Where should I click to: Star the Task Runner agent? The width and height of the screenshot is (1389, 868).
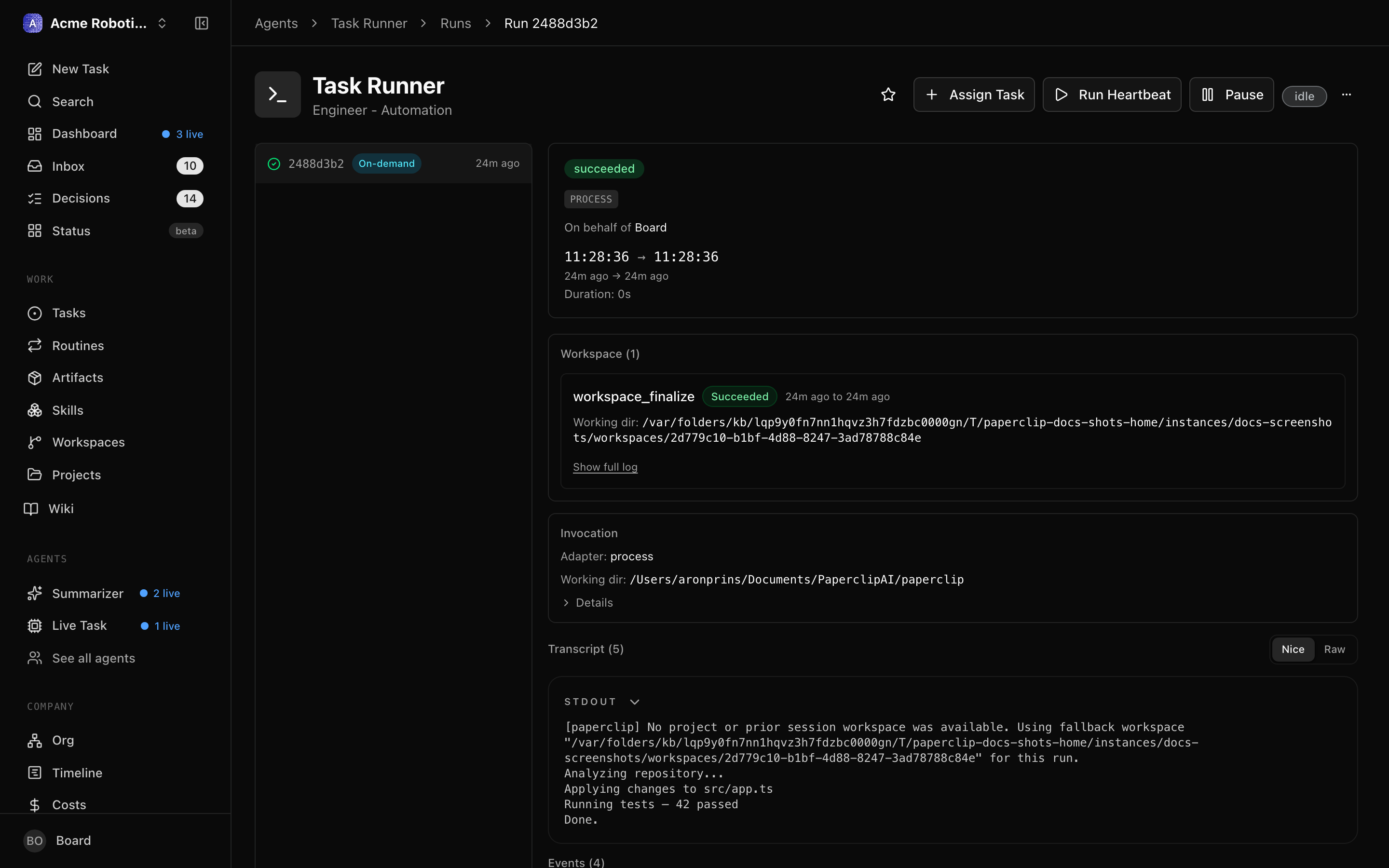pyautogui.click(x=888, y=95)
